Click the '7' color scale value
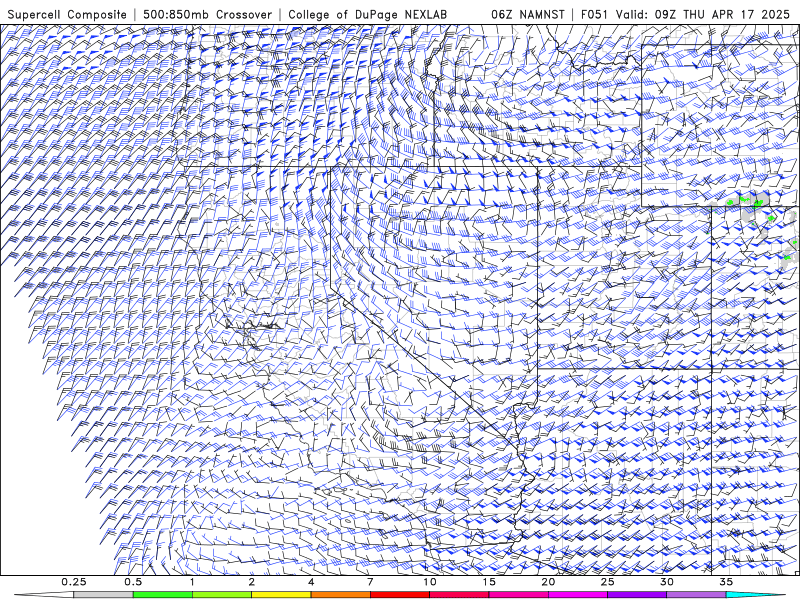The height and width of the screenshot is (600, 800). [370, 582]
